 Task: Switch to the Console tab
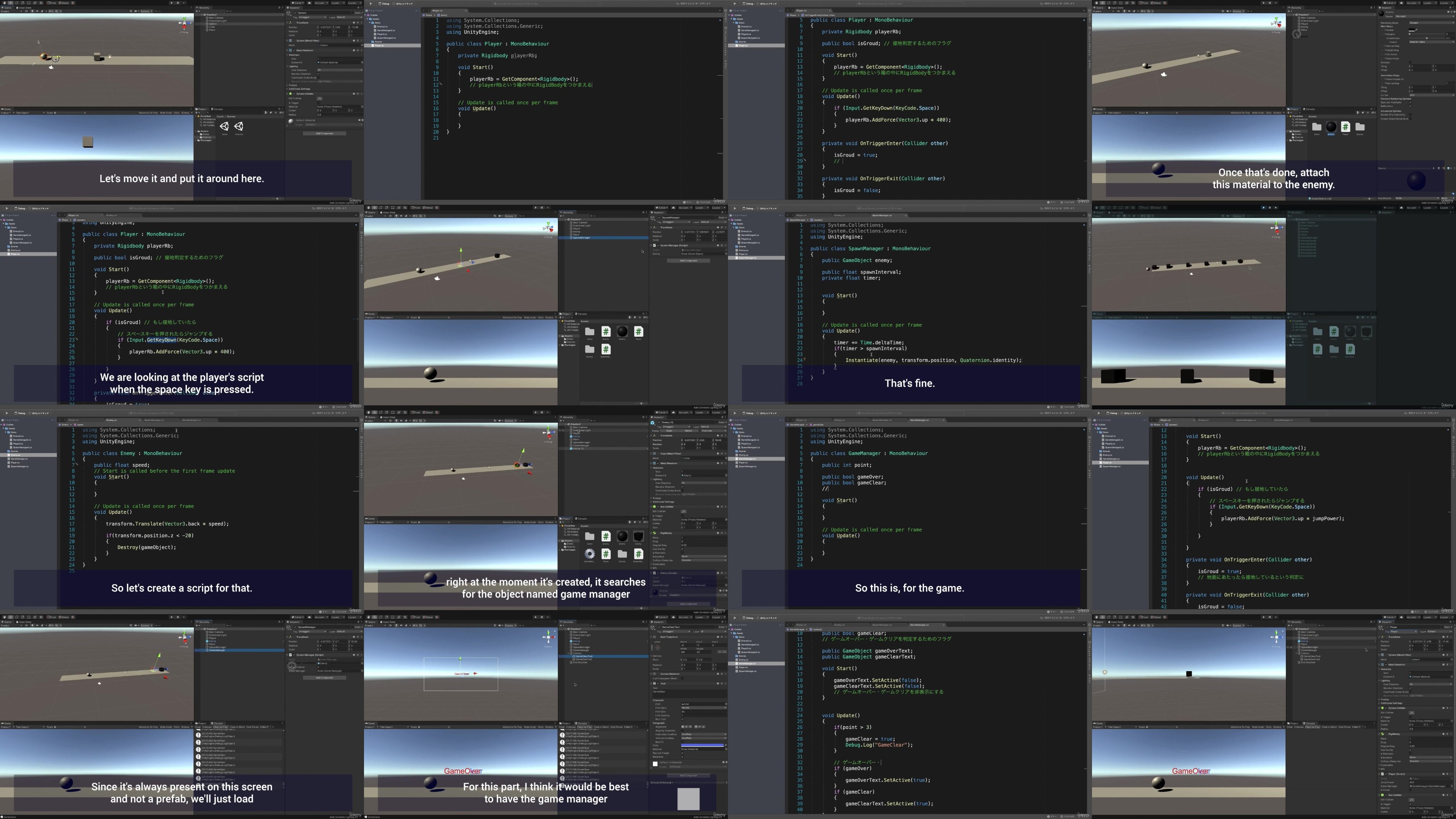(218, 109)
